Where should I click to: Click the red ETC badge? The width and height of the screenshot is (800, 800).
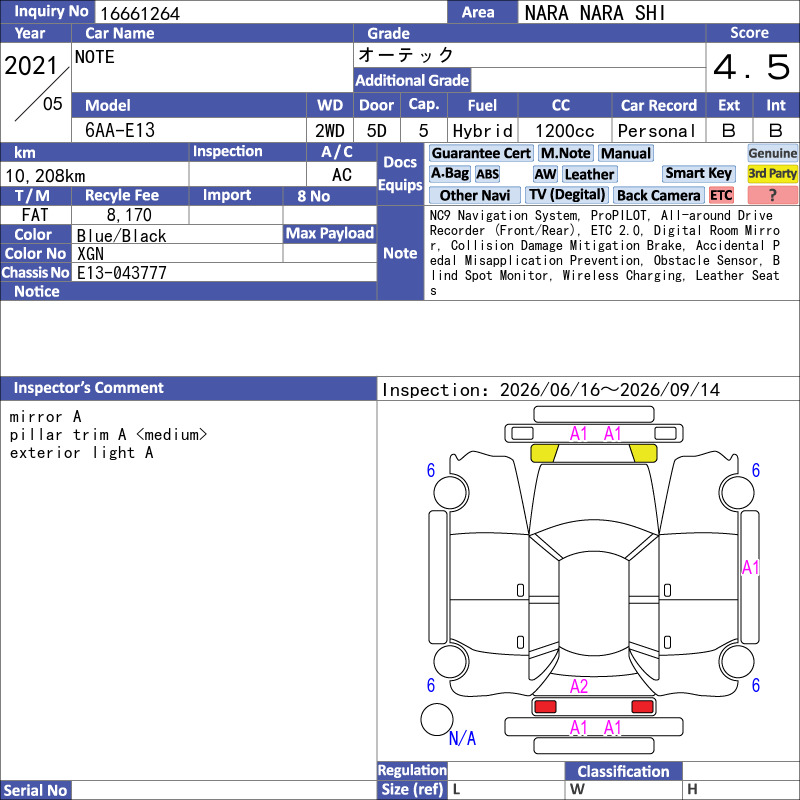721,195
